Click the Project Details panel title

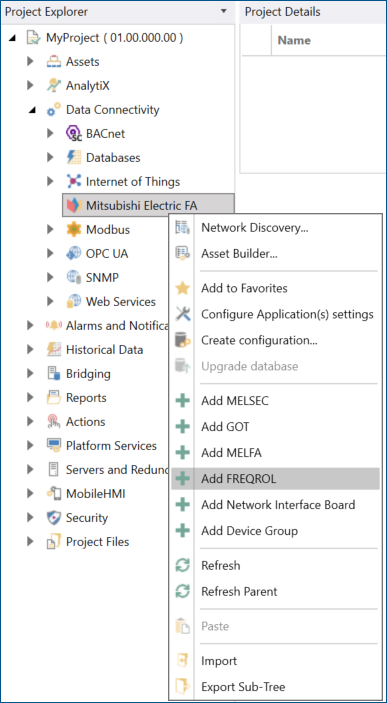point(283,12)
